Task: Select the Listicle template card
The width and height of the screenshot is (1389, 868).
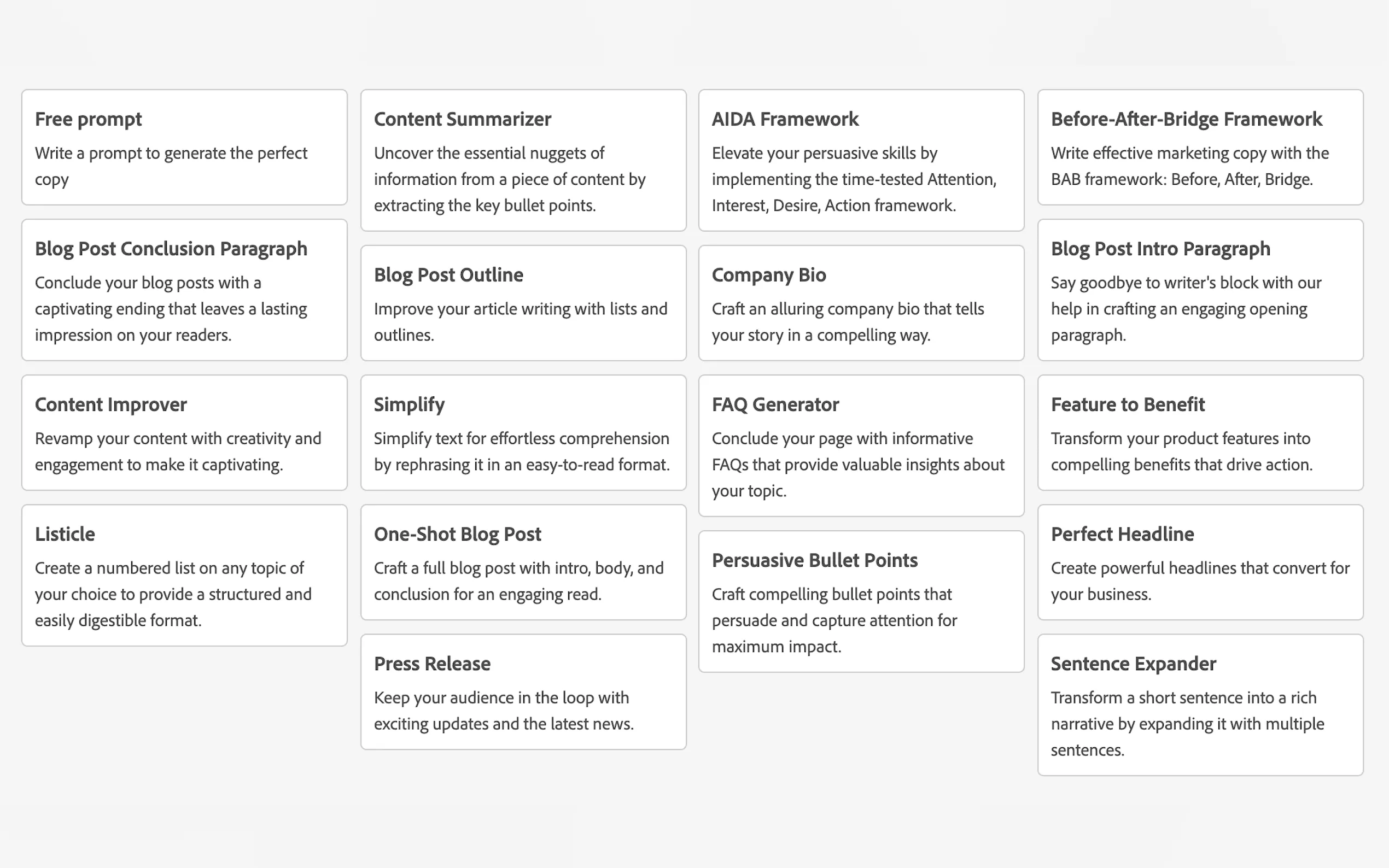Action: [x=184, y=574]
